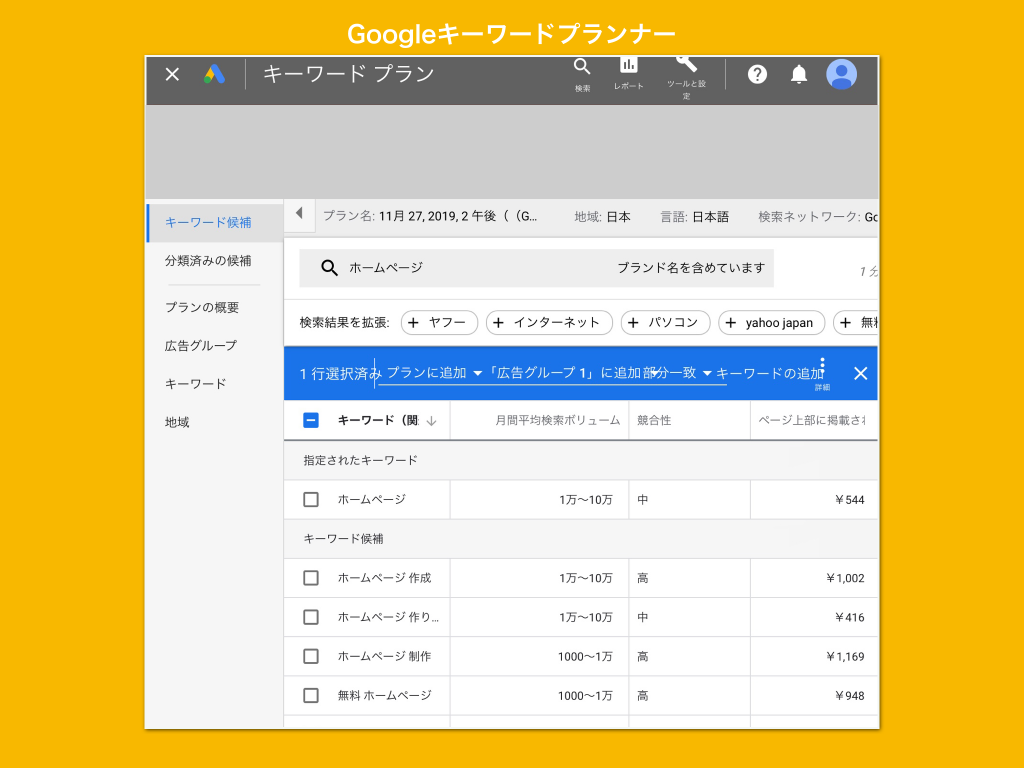Click the 検索ネットワーク setting
Viewport: 1024px width, 768px height.
tap(818, 217)
